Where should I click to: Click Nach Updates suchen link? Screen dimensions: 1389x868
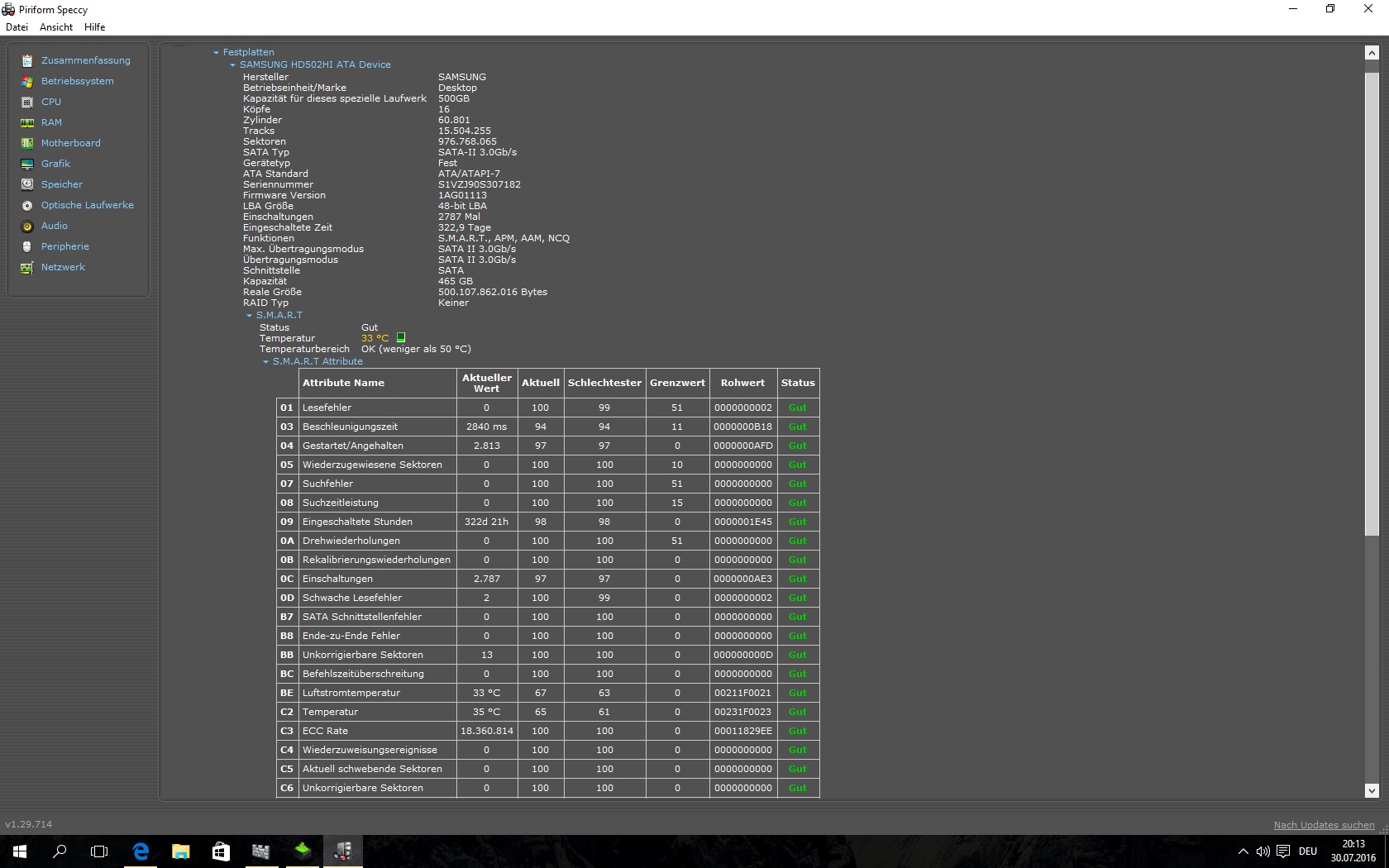(1324, 825)
